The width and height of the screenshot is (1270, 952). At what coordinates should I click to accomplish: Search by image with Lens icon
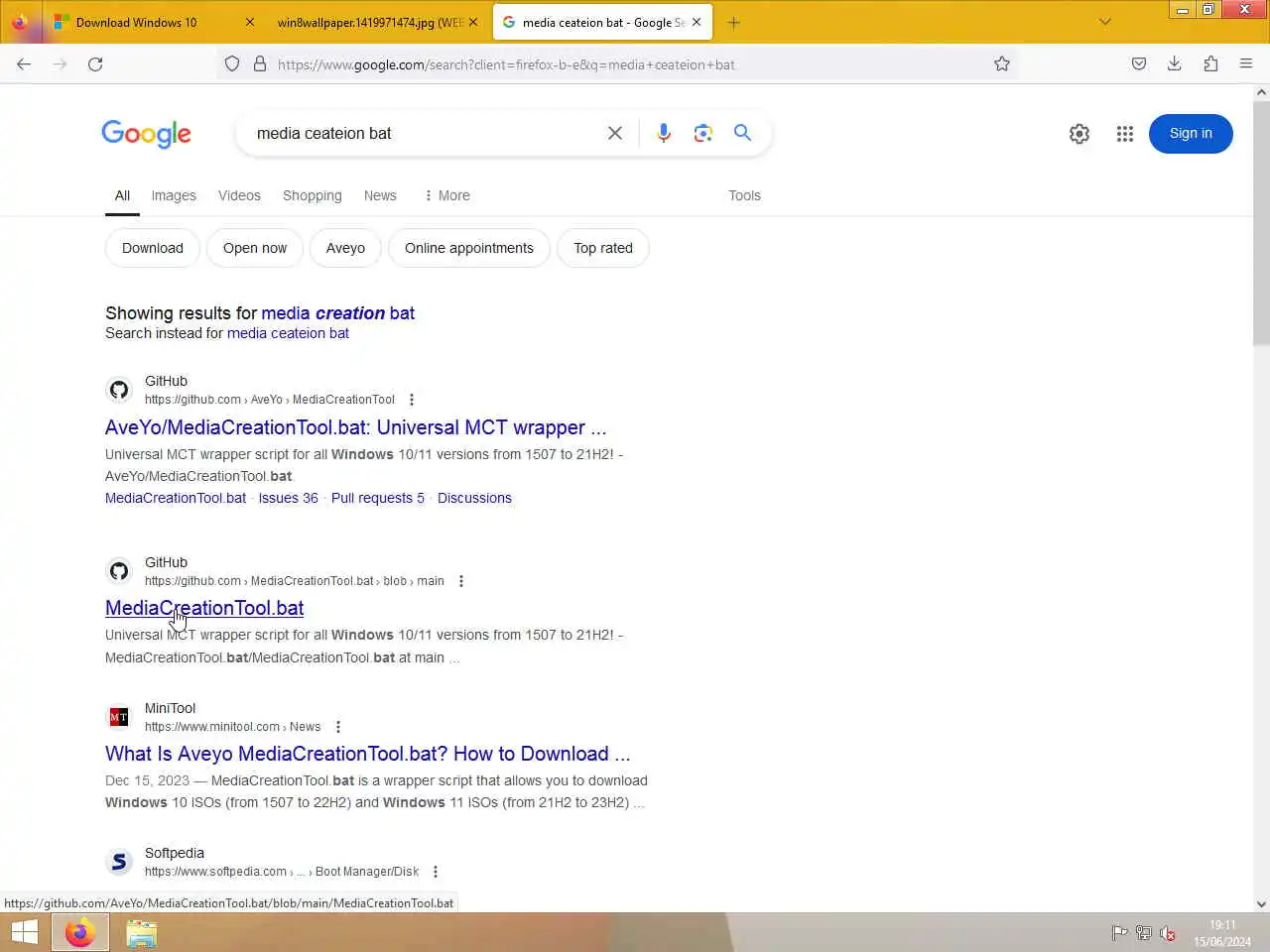703,133
